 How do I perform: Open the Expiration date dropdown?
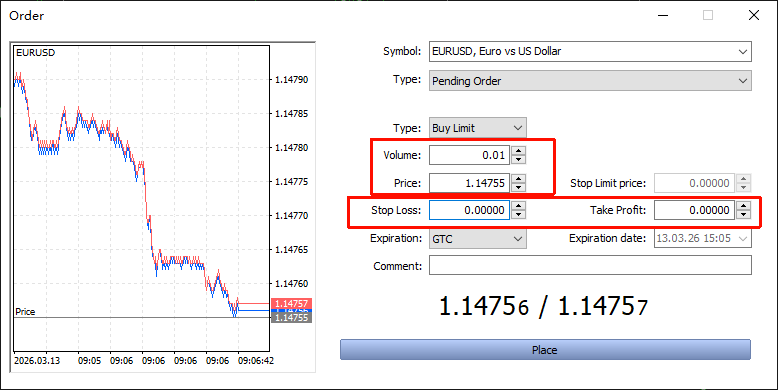tap(703, 239)
